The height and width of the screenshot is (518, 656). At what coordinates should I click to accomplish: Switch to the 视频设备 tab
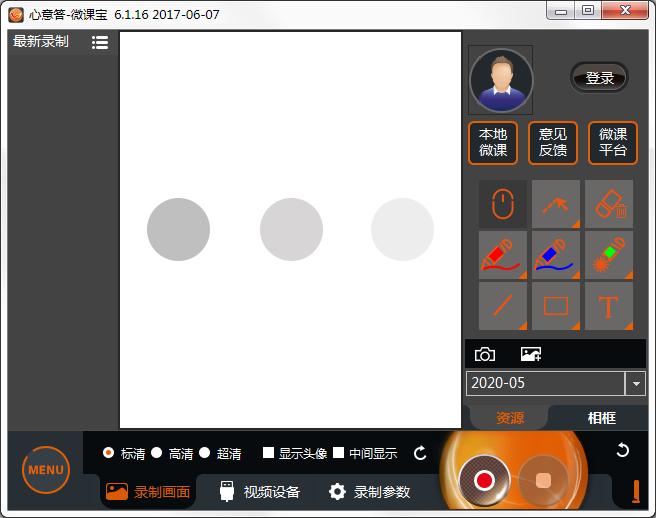click(x=259, y=491)
